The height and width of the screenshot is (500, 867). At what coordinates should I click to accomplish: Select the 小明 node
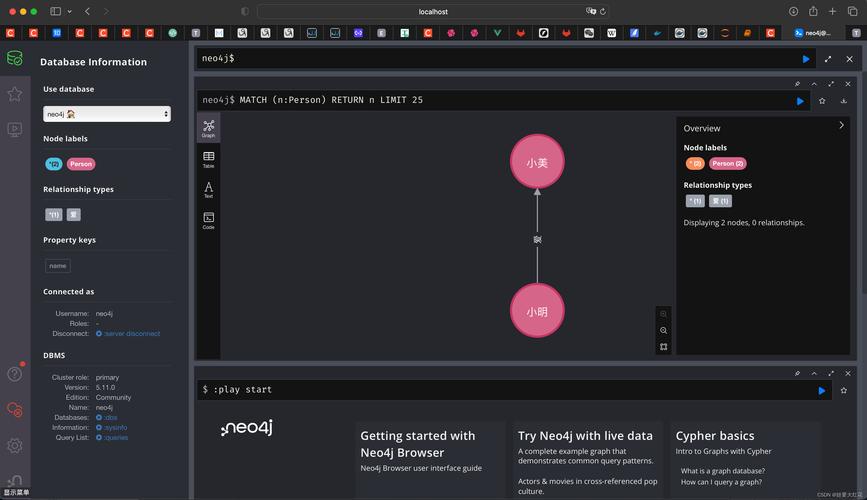(537, 311)
